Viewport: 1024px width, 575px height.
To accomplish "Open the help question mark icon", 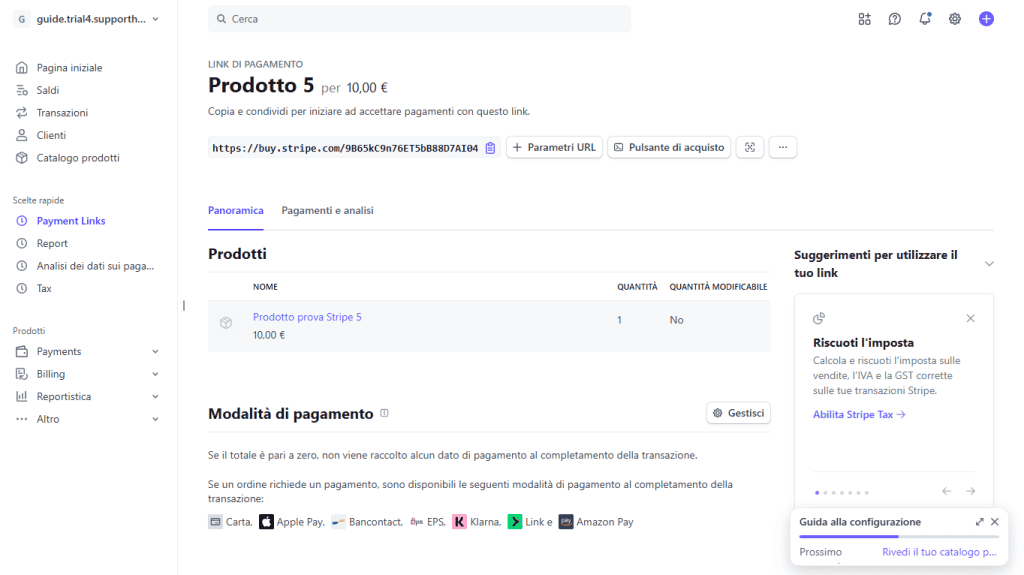I will [894, 19].
